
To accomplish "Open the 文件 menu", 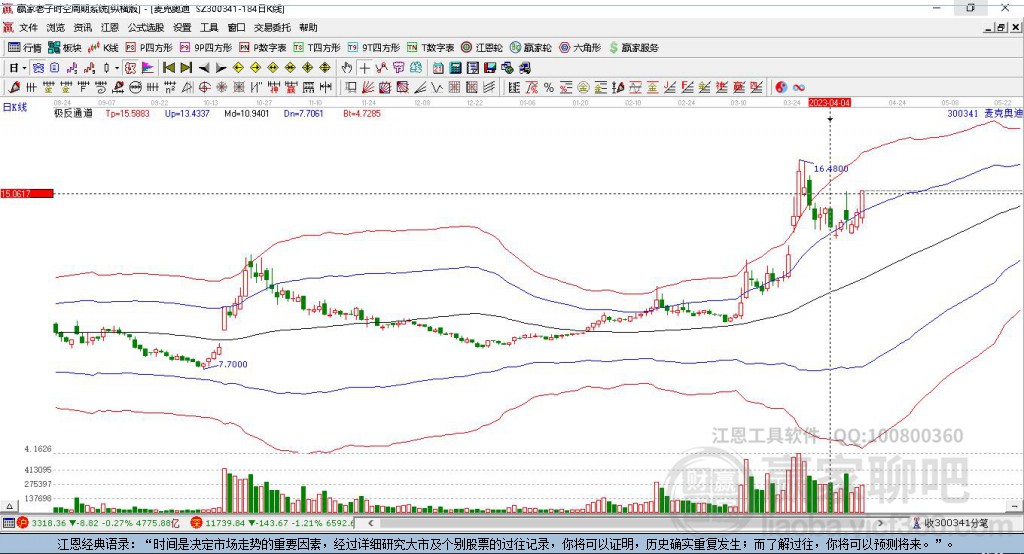I will pyautogui.click(x=28, y=27).
